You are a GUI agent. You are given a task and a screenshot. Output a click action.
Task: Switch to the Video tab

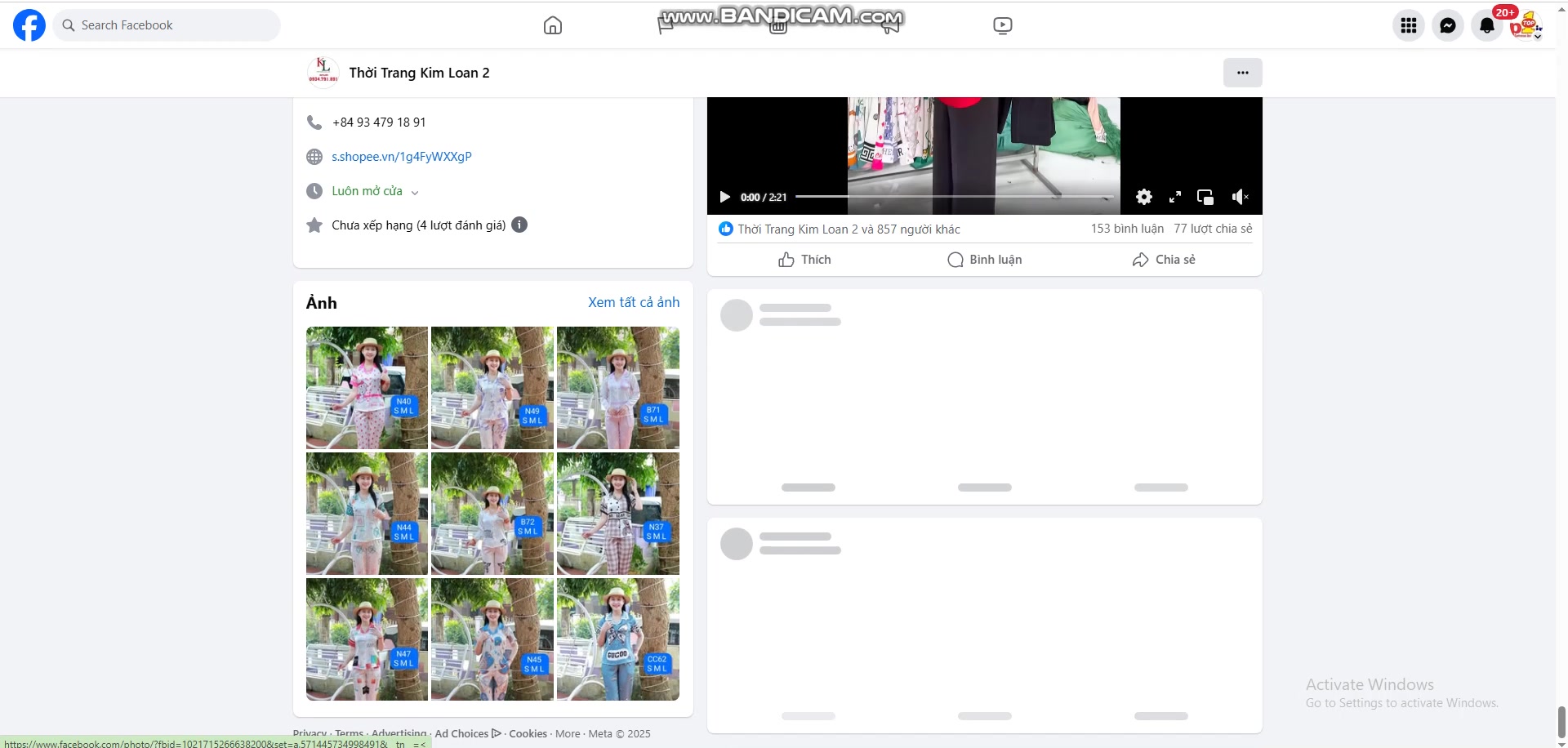point(1002,25)
